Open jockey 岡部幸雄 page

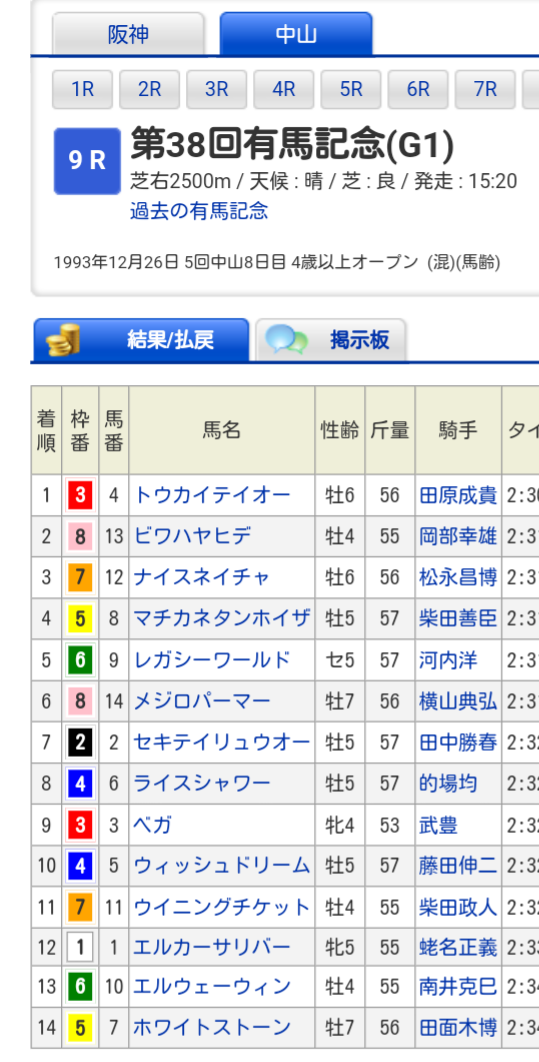(x=458, y=536)
